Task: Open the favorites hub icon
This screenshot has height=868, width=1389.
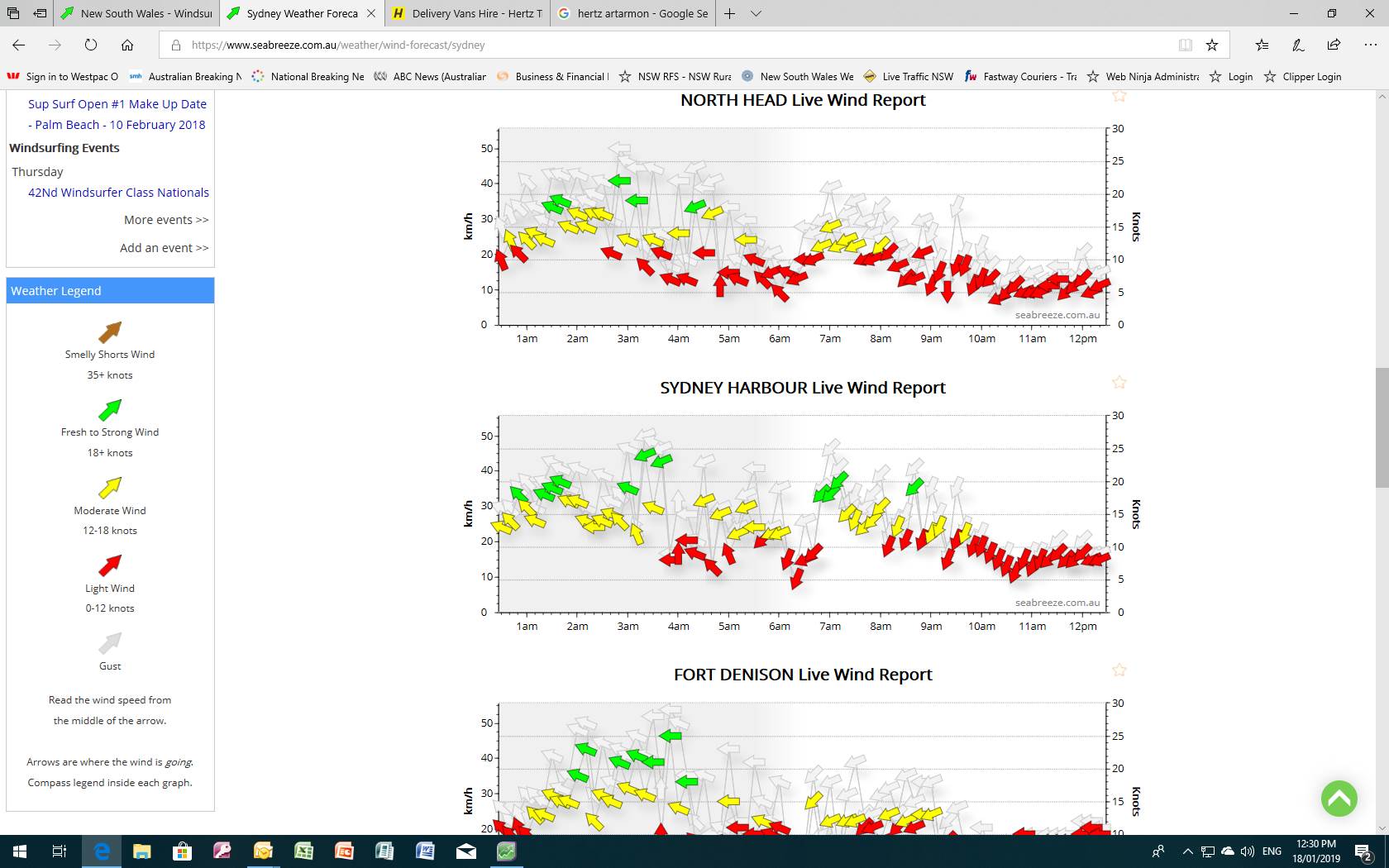Action: pyautogui.click(x=1262, y=45)
